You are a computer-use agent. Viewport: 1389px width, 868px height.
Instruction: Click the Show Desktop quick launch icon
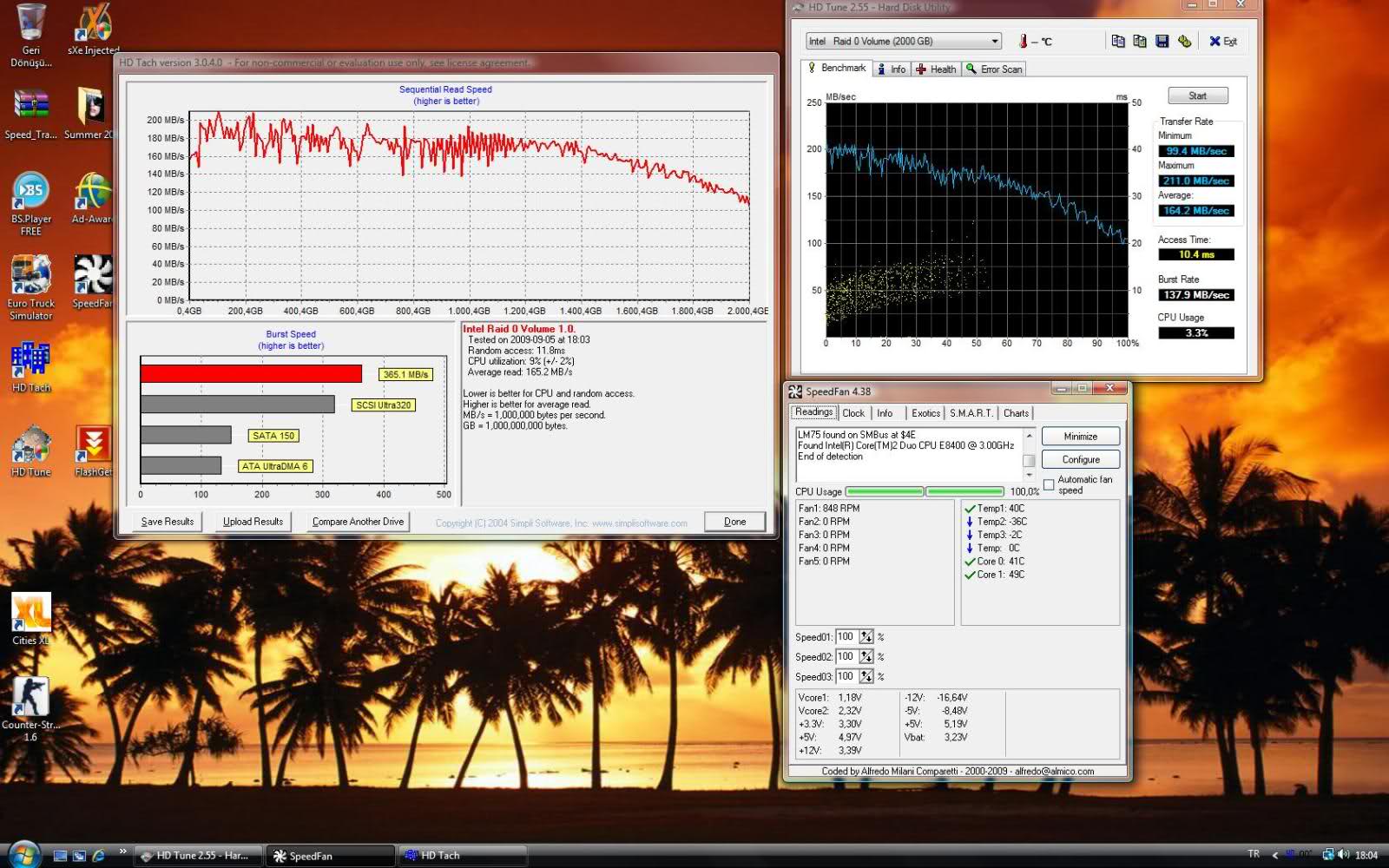pos(60,856)
